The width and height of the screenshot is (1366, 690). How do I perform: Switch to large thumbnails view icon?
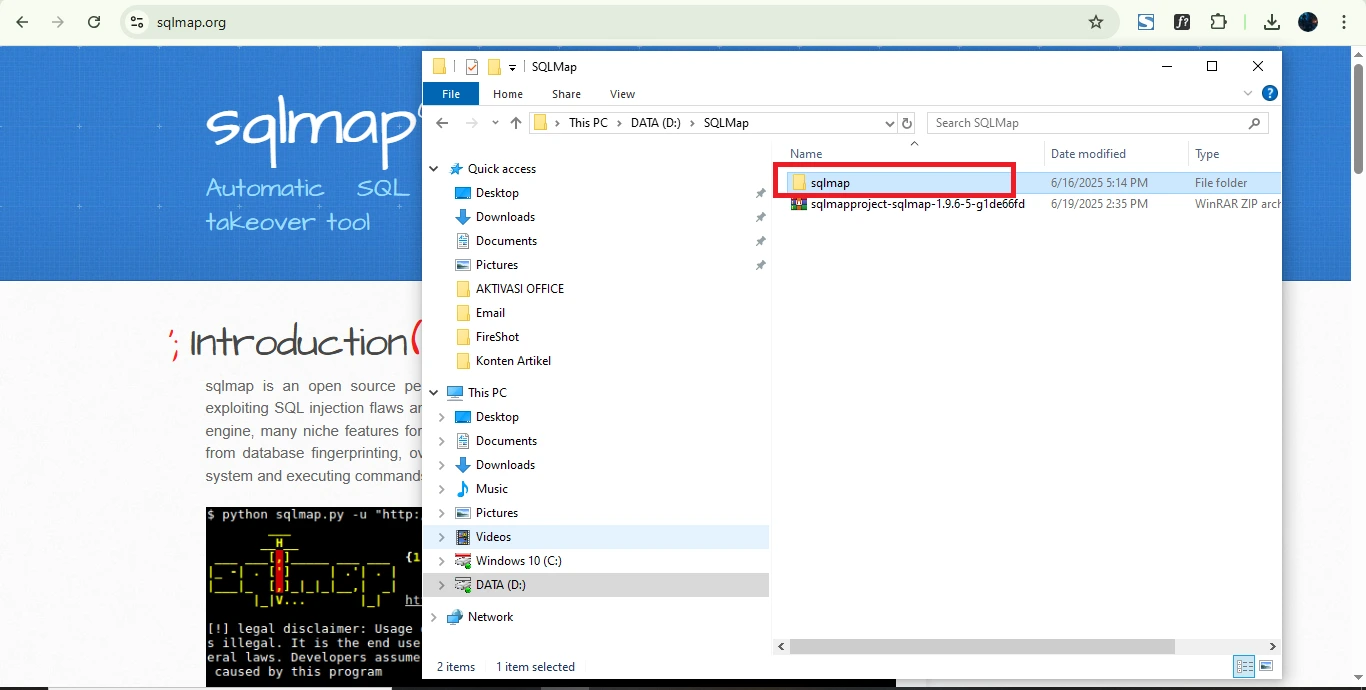pos(1266,666)
